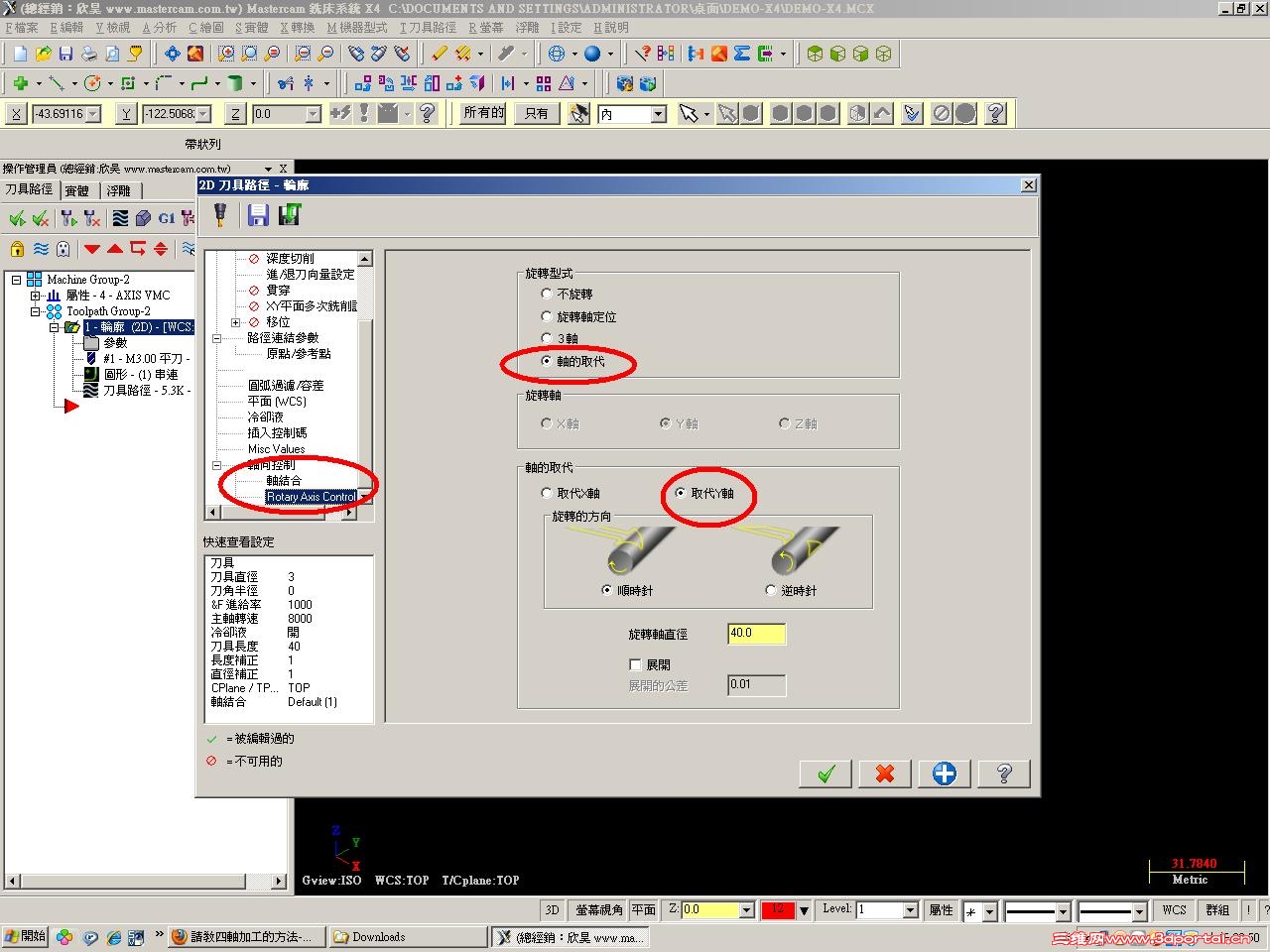Click the Zoom Window magnifier icon
This screenshot has width=1270, height=952.
pyautogui.click(x=226, y=54)
